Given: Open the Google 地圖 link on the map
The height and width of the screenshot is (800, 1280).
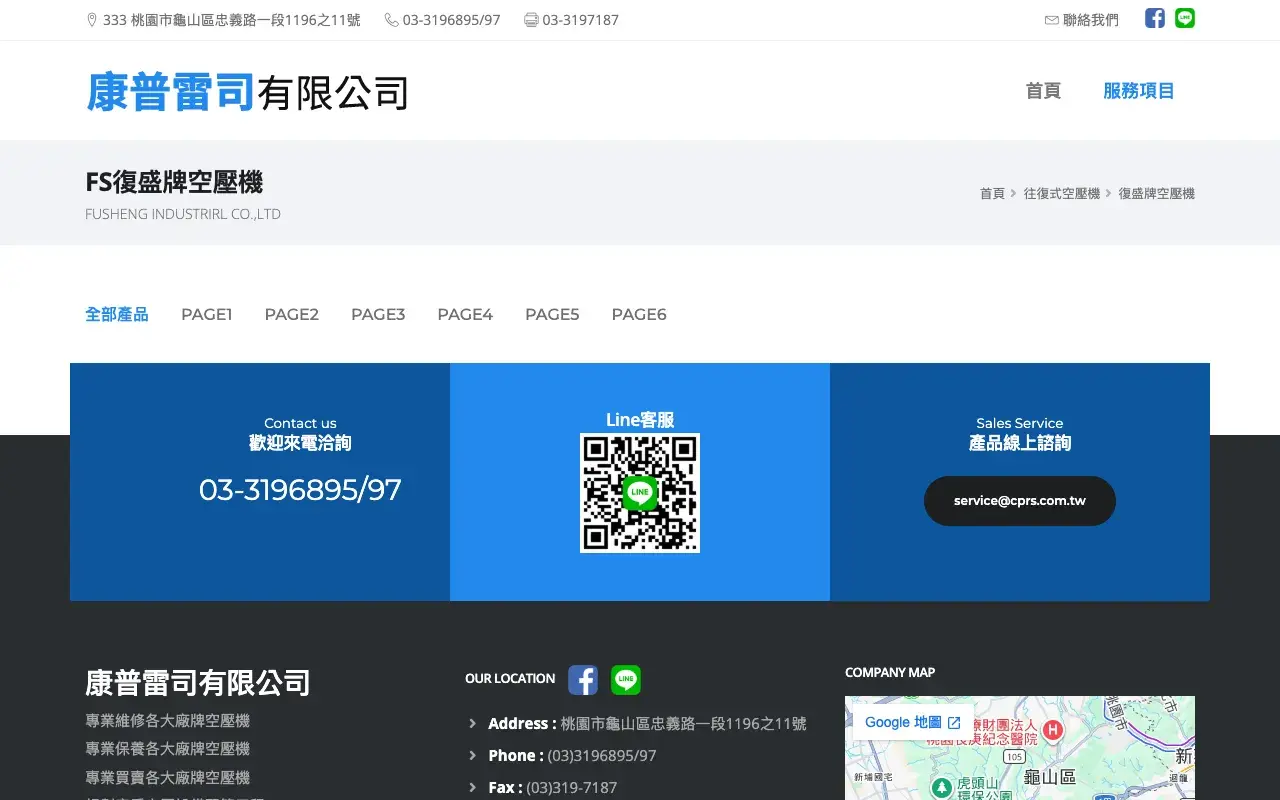Looking at the screenshot, I should point(913,722).
